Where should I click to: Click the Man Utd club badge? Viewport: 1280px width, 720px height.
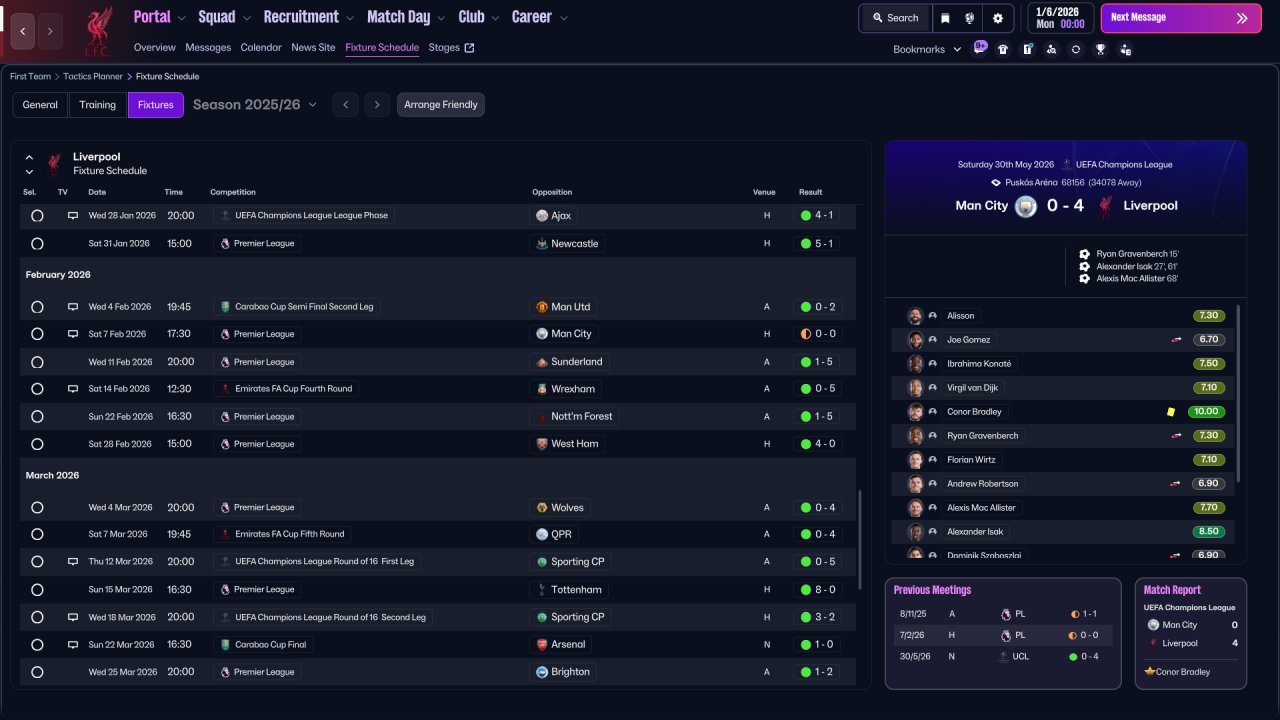[x=542, y=307]
